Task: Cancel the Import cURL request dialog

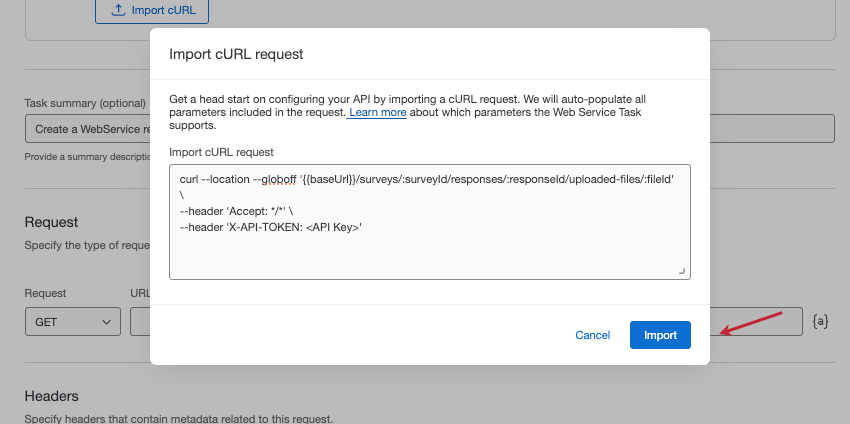Action: coord(592,335)
